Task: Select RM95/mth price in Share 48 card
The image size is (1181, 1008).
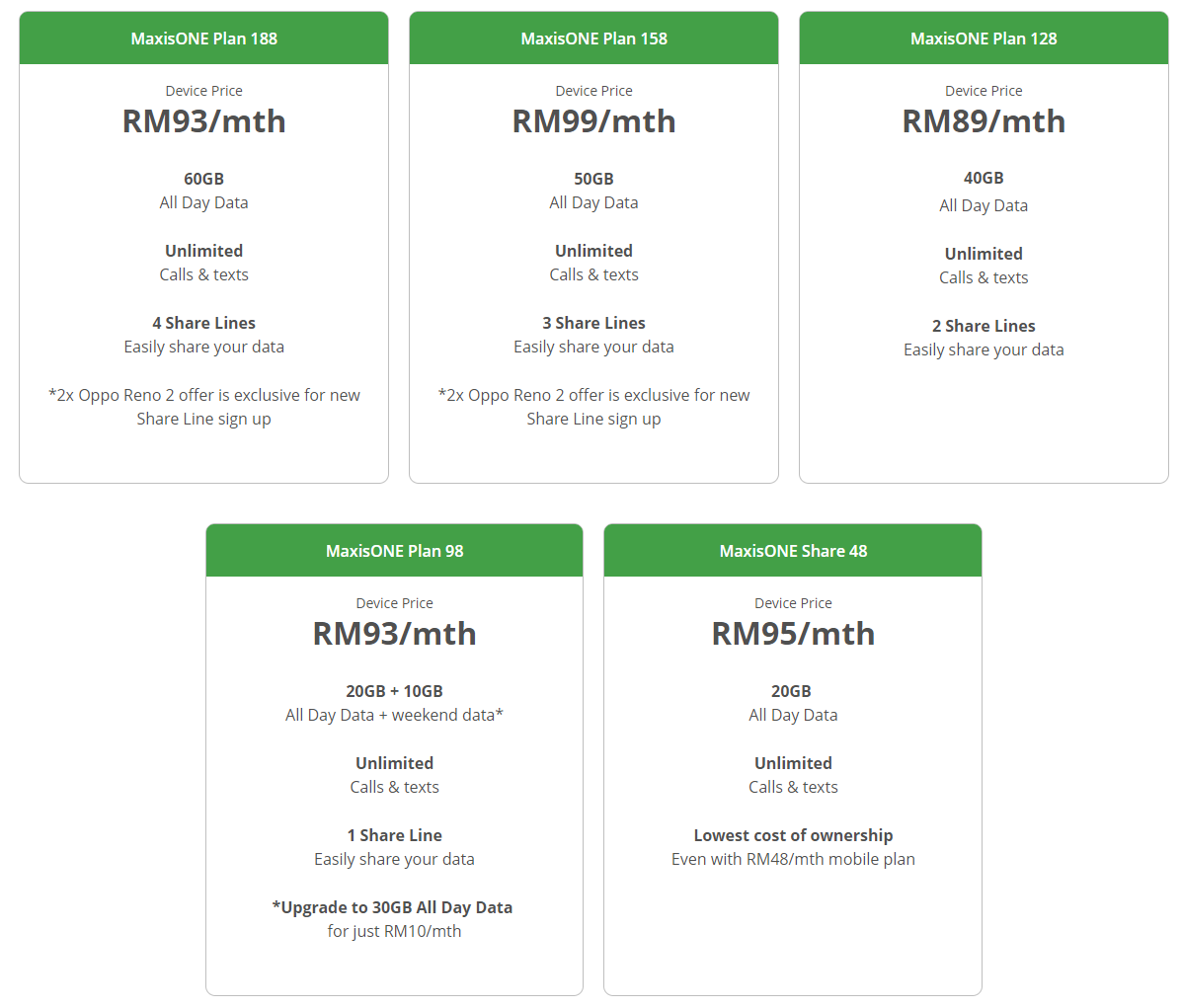Action: (793, 634)
